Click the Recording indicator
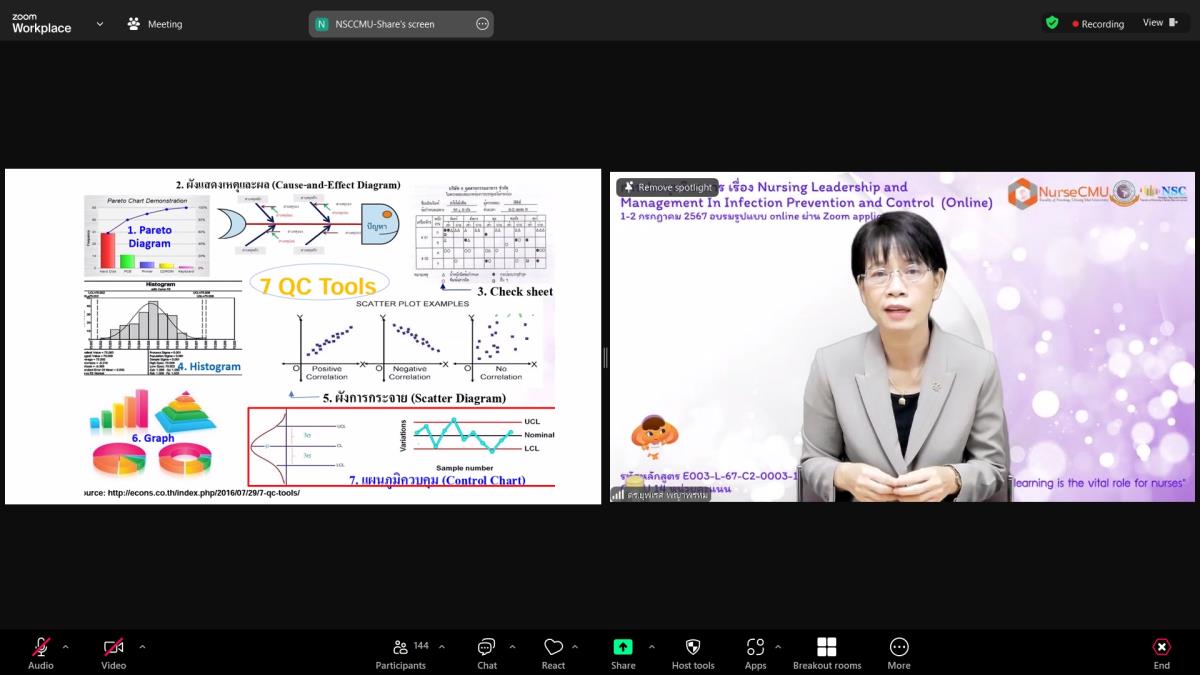Viewport: 1200px width, 675px height. coord(1098,24)
